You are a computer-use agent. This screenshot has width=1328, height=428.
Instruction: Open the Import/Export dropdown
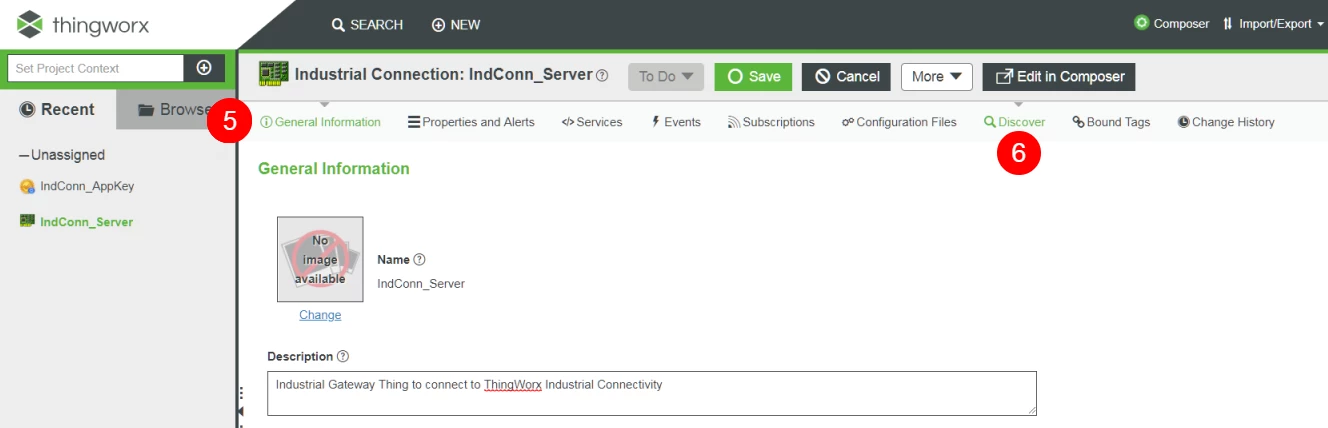tap(1273, 24)
